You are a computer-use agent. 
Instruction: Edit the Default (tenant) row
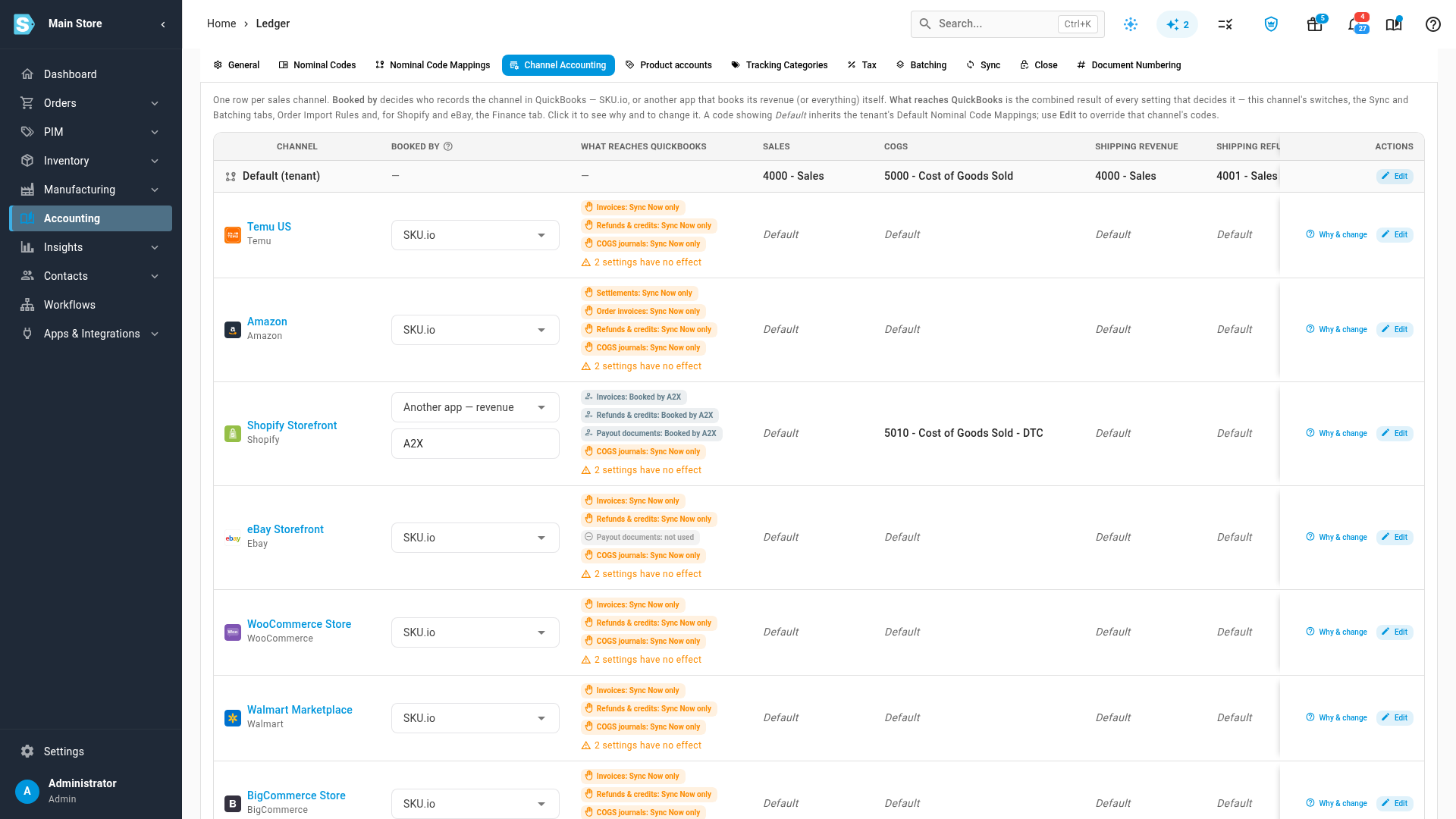pyautogui.click(x=1395, y=176)
